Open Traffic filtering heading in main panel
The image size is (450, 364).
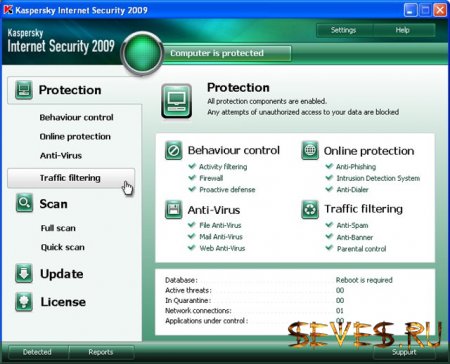[364, 209]
